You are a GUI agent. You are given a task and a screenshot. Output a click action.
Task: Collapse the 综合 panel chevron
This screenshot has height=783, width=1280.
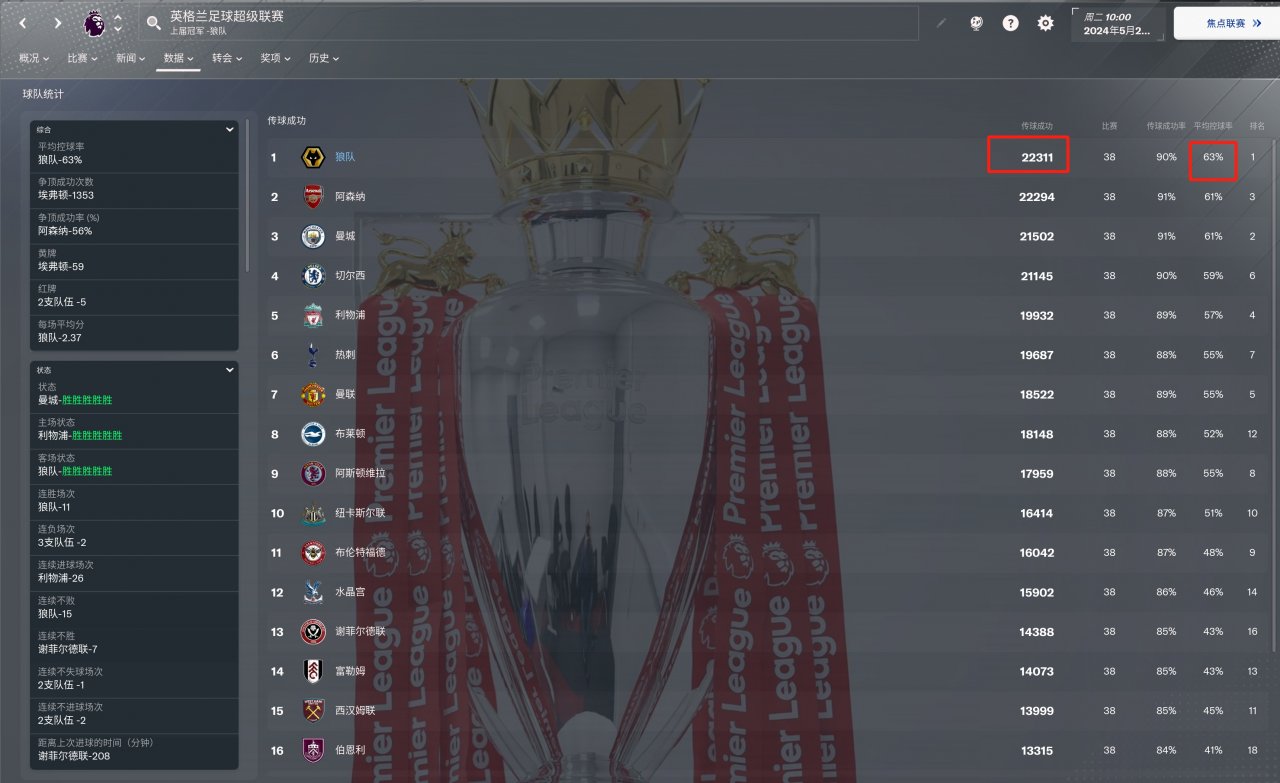coord(230,129)
